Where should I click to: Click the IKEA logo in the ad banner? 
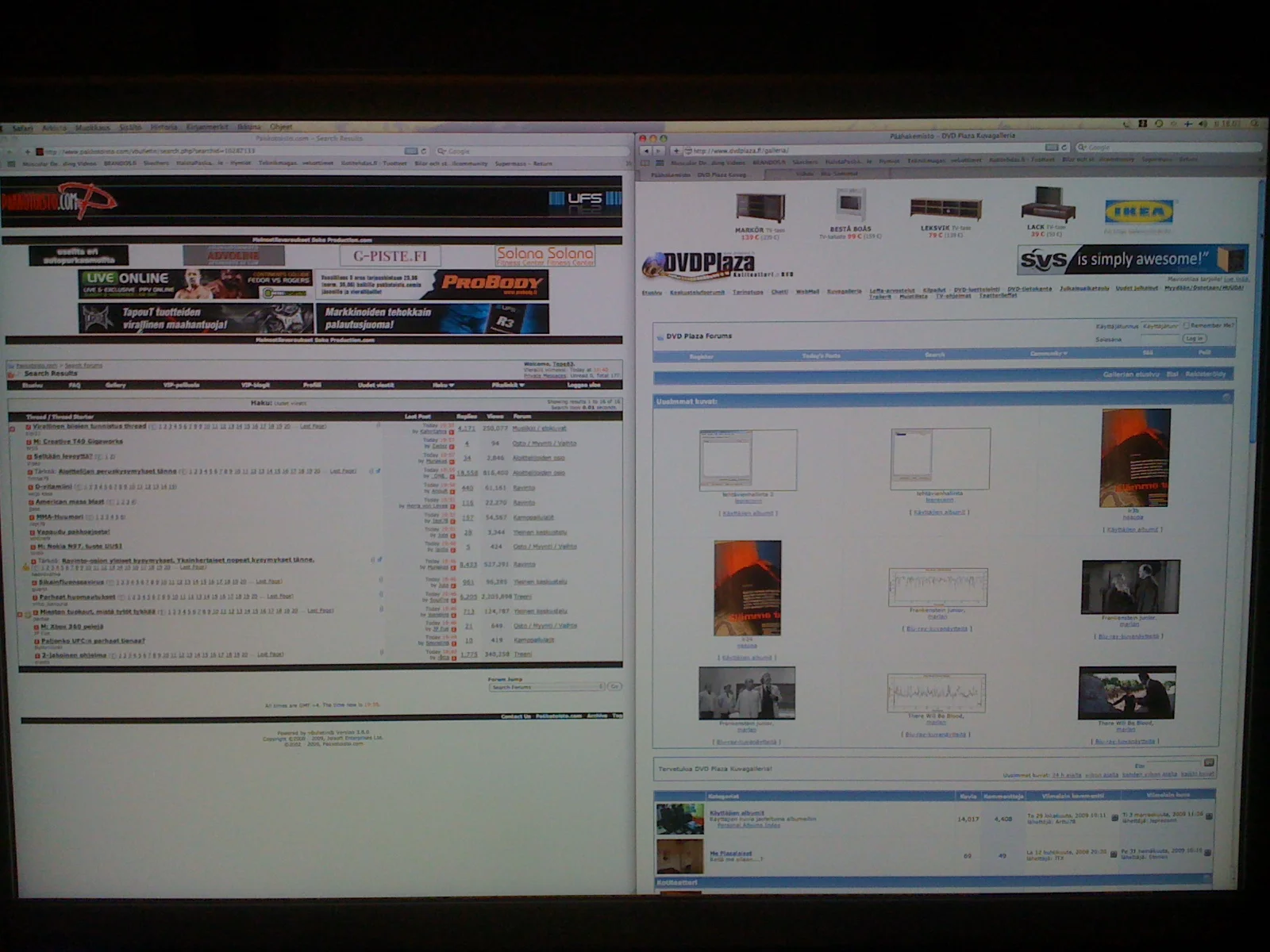coord(1139,212)
